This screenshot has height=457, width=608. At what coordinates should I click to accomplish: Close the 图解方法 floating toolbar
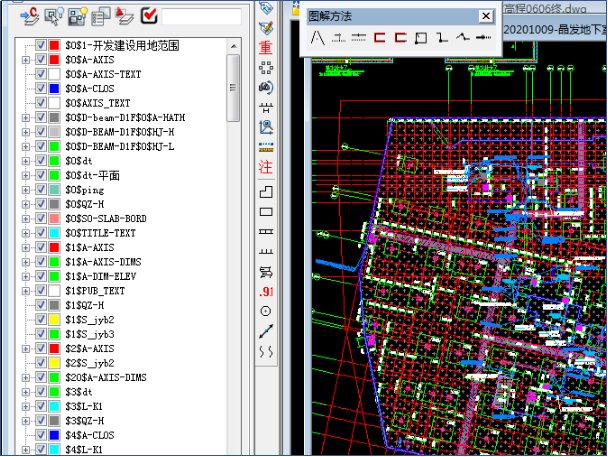(x=485, y=16)
